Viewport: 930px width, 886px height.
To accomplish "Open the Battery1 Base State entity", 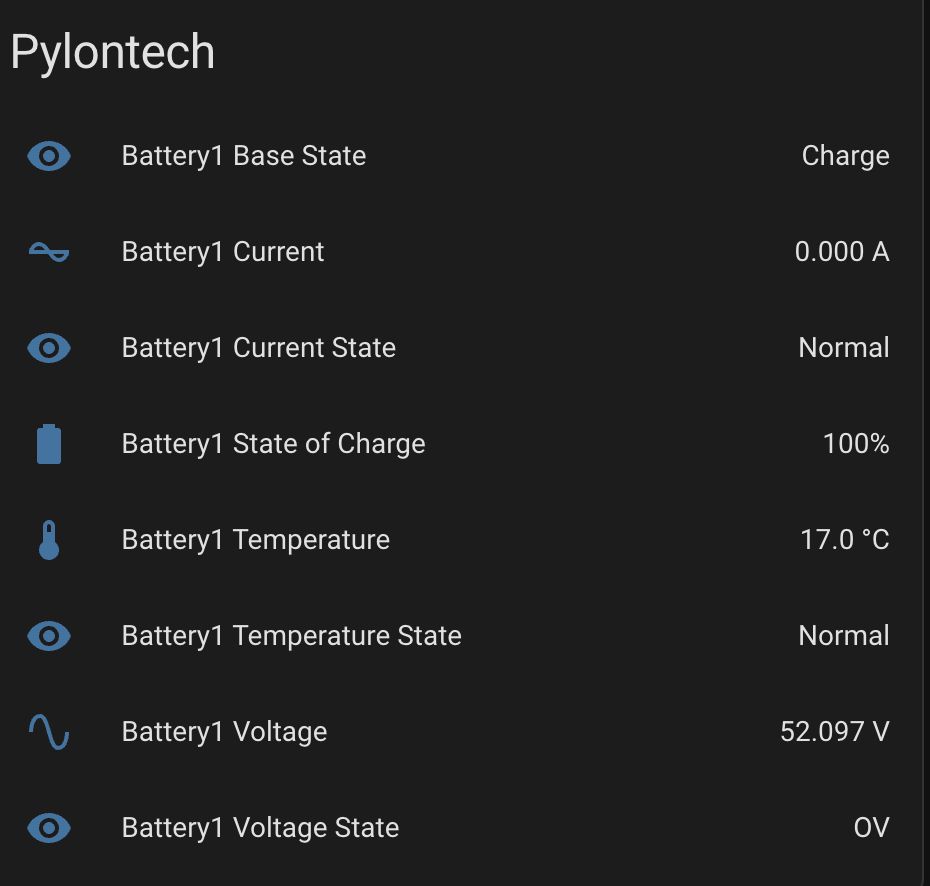I will (x=243, y=156).
